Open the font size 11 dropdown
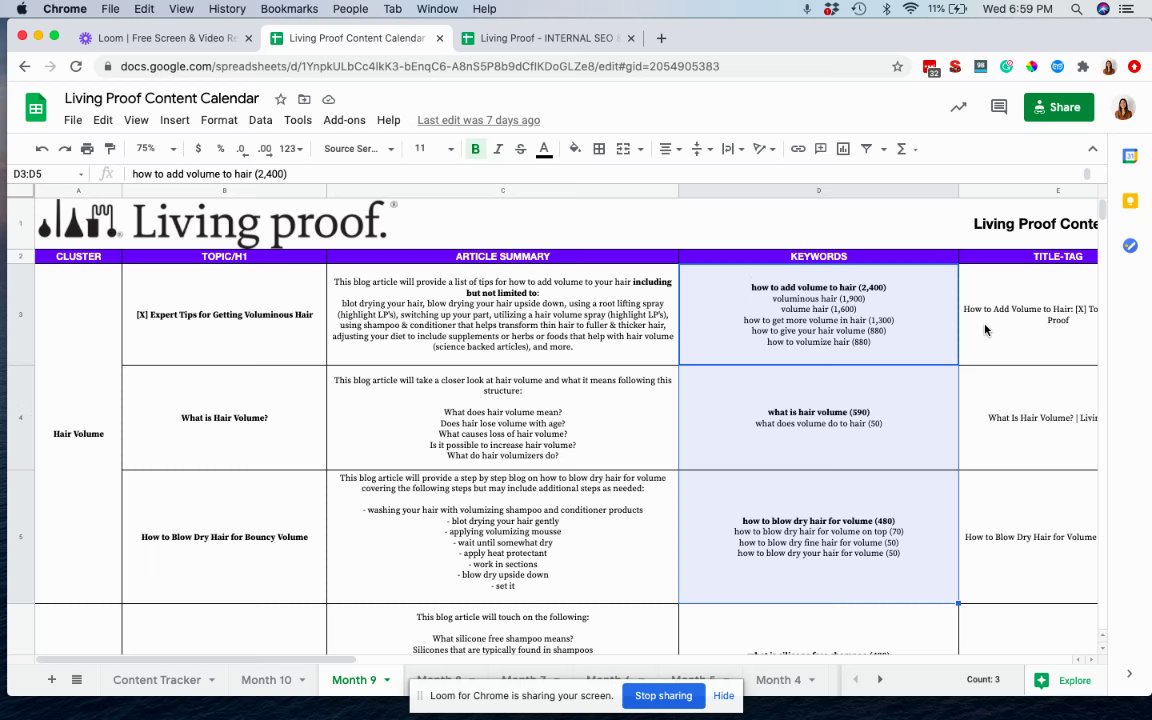The image size is (1152, 720). (x=433, y=149)
